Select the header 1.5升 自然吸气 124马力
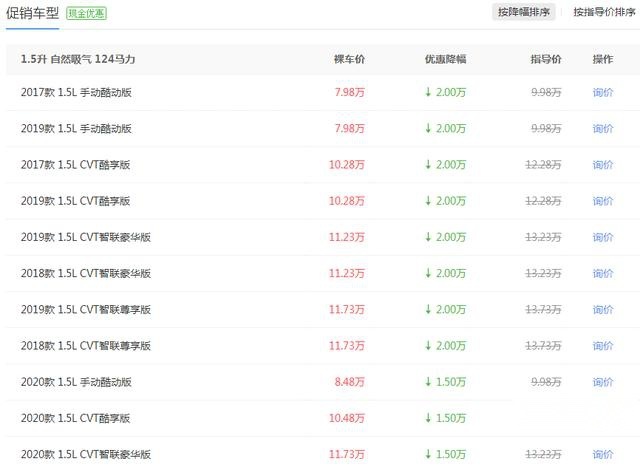This screenshot has height=467, width=640. tap(78, 59)
